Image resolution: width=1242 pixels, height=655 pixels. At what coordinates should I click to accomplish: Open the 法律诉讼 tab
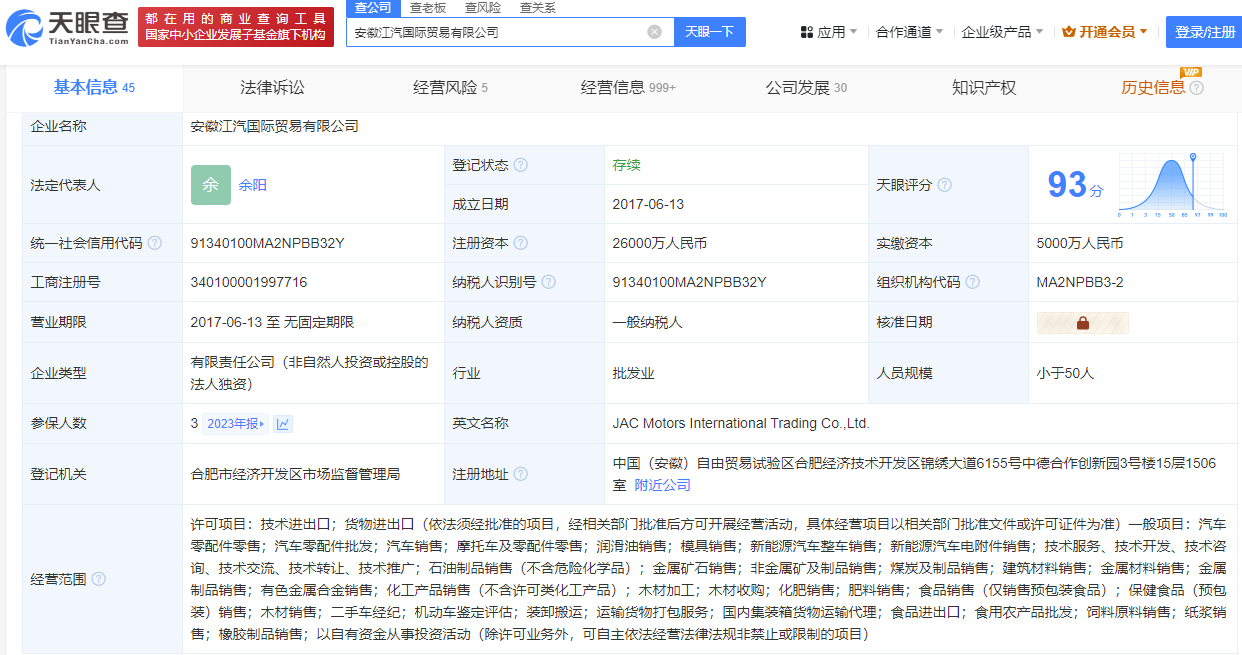(x=272, y=88)
